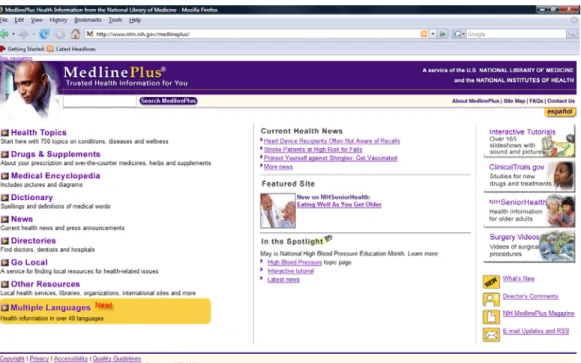The height and width of the screenshot is (363, 581).
Task: Click the arrow icon beside News
Action: pyautogui.click(x=5, y=219)
